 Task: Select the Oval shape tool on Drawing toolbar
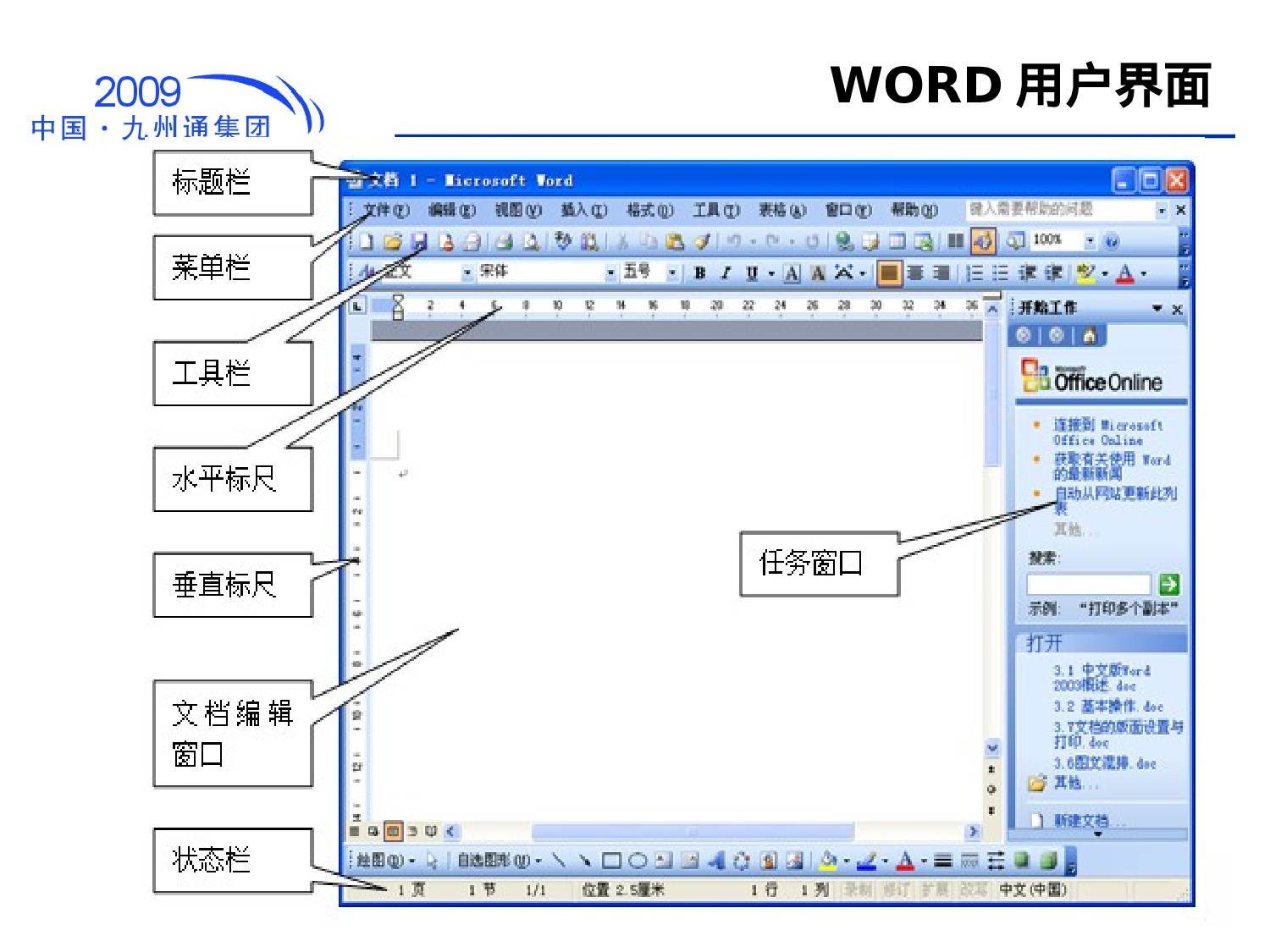638,861
